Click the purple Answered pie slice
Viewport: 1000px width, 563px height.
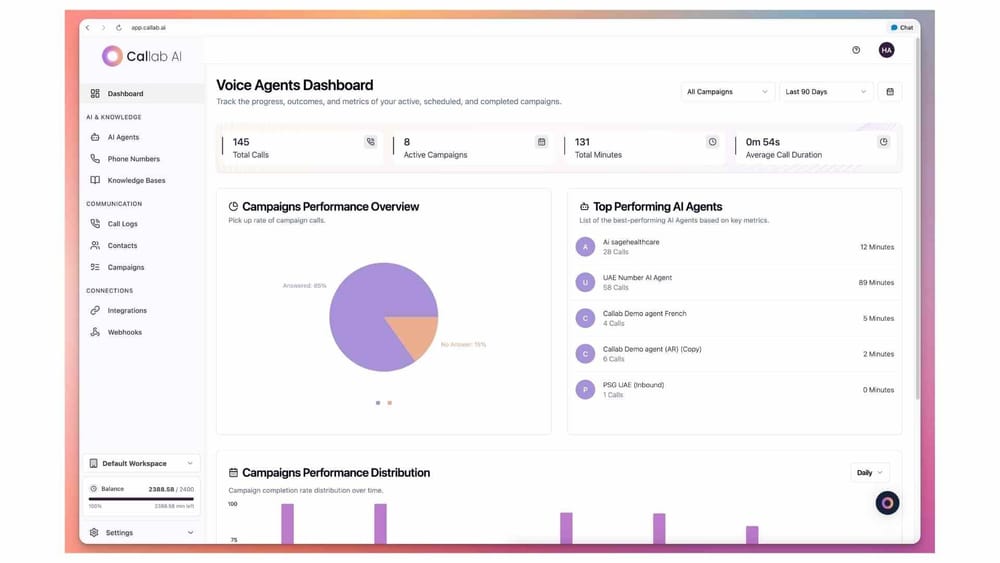pos(365,310)
